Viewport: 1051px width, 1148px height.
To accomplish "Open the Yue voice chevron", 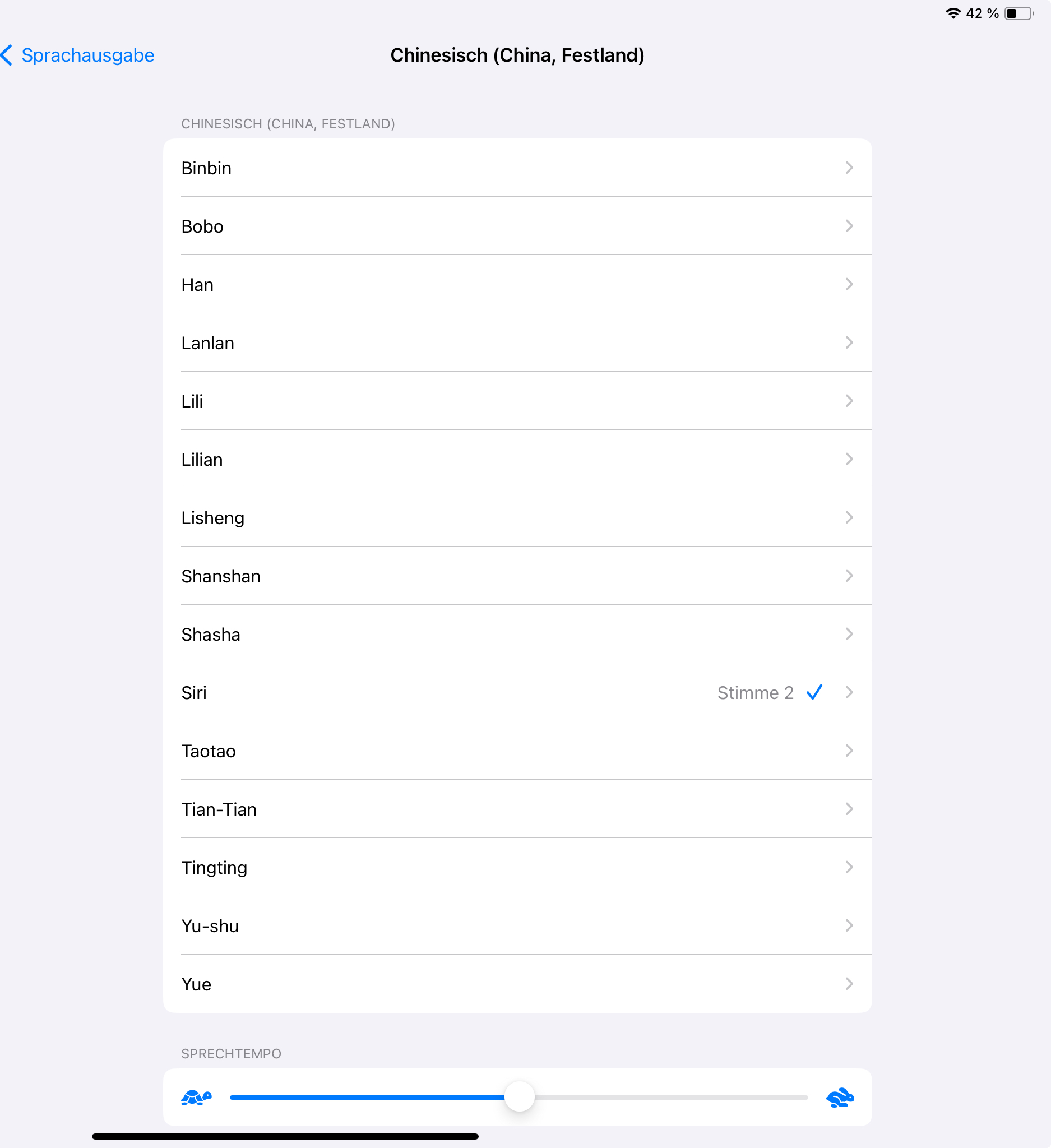I will click(x=849, y=983).
